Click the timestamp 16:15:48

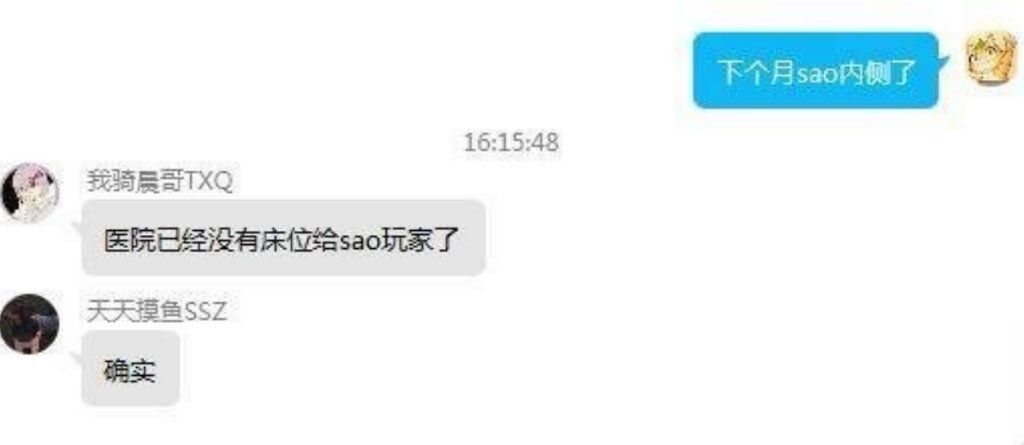pyautogui.click(x=511, y=142)
